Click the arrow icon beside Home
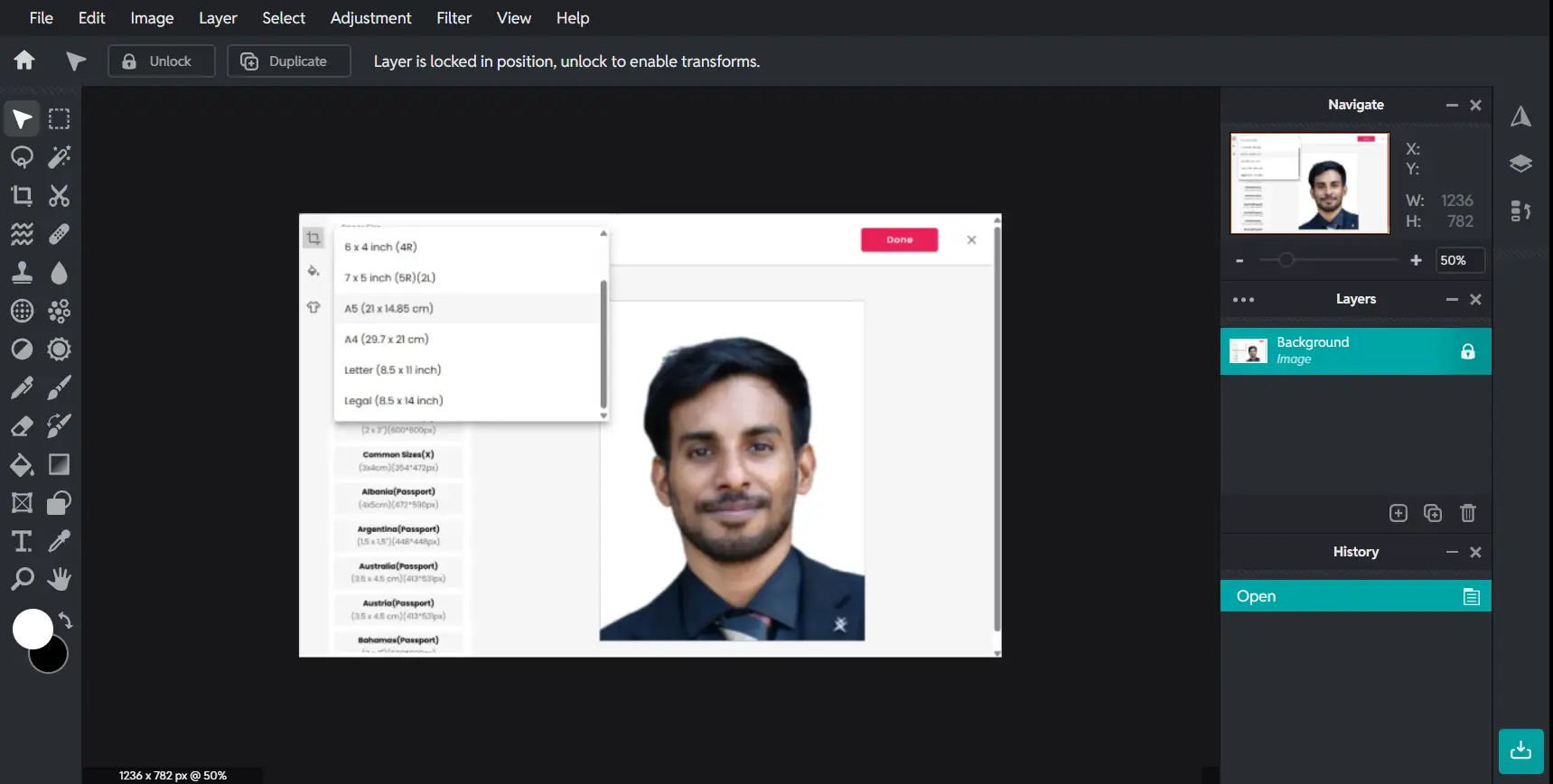Image resolution: width=1553 pixels, height=784 pixels. point(76,61)
